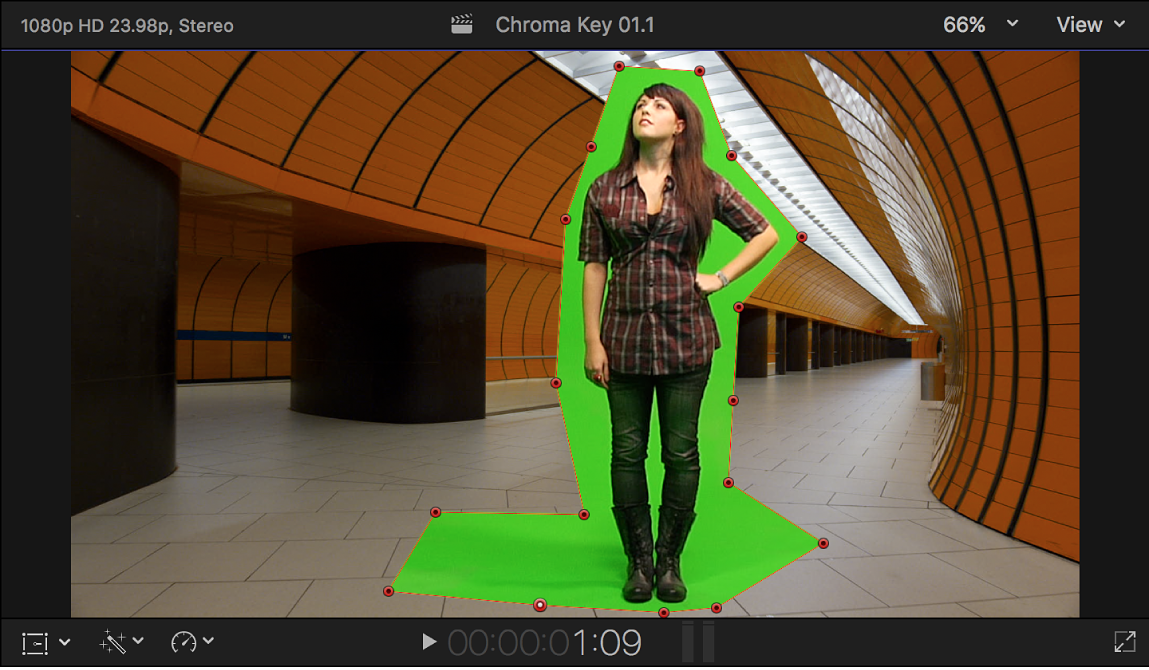This screenshot has width=1149, height=670.
Task: Toggle the Transform controls via its chevron
Action: pos(64,642)
